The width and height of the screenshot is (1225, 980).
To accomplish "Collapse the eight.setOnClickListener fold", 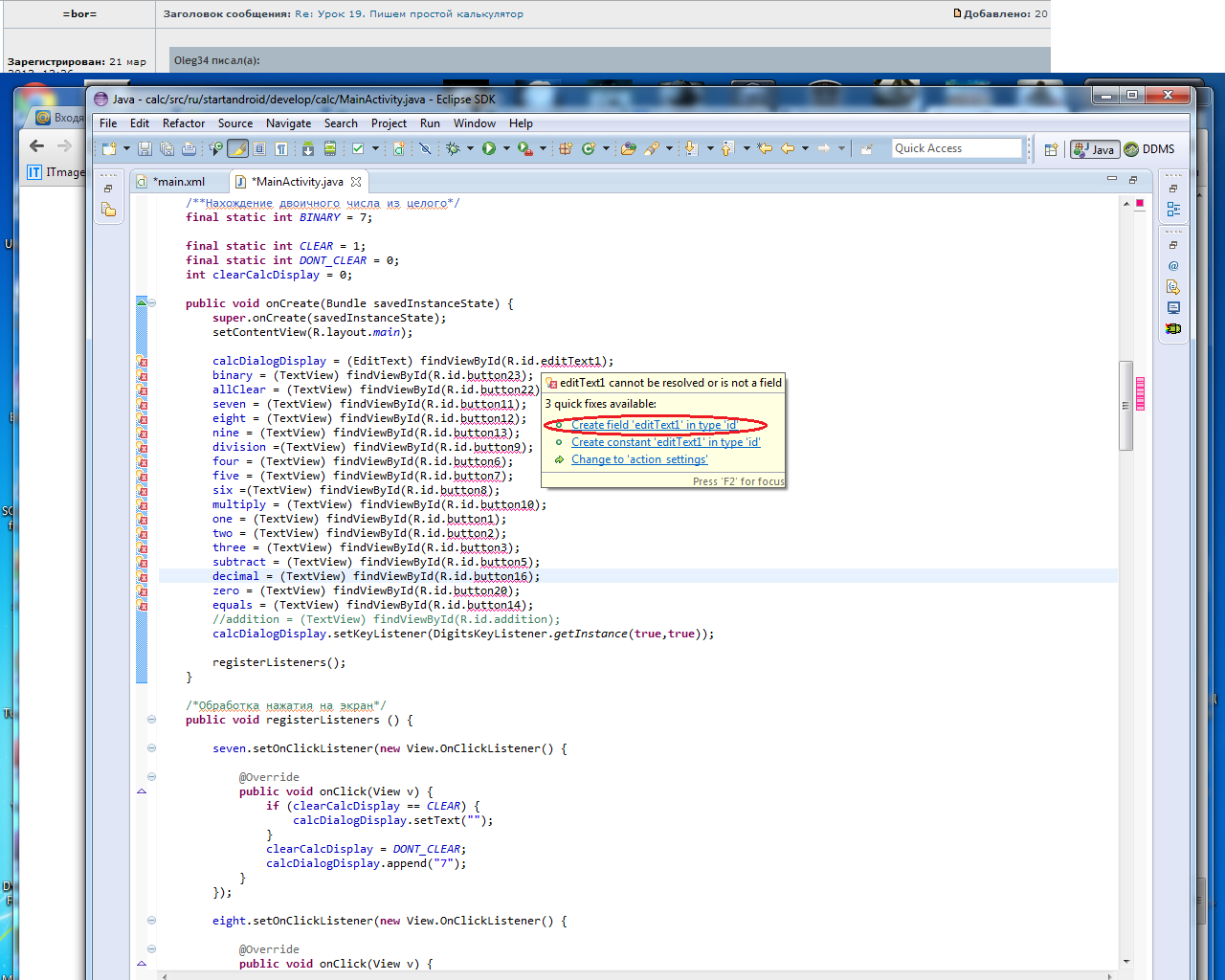I will coord(151,921).
